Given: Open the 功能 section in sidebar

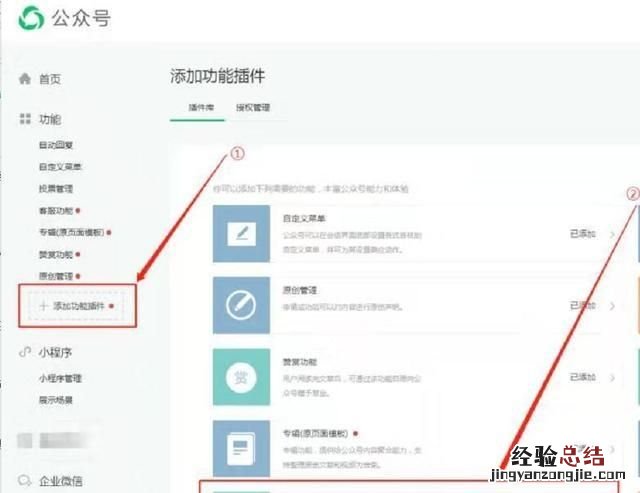Looking at the screenshot, I should click(50, 119).
